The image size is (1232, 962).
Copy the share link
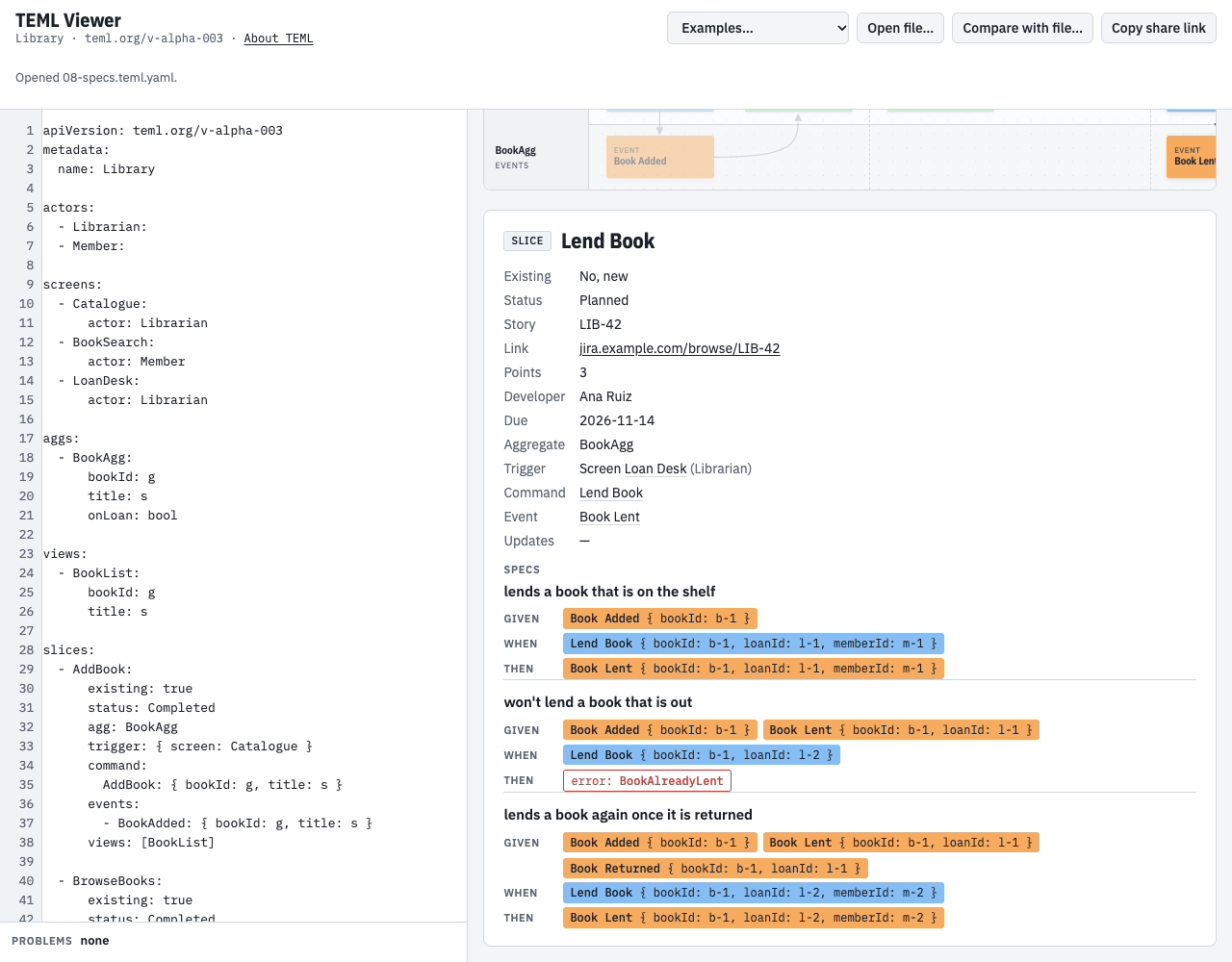click(1158, 28)
